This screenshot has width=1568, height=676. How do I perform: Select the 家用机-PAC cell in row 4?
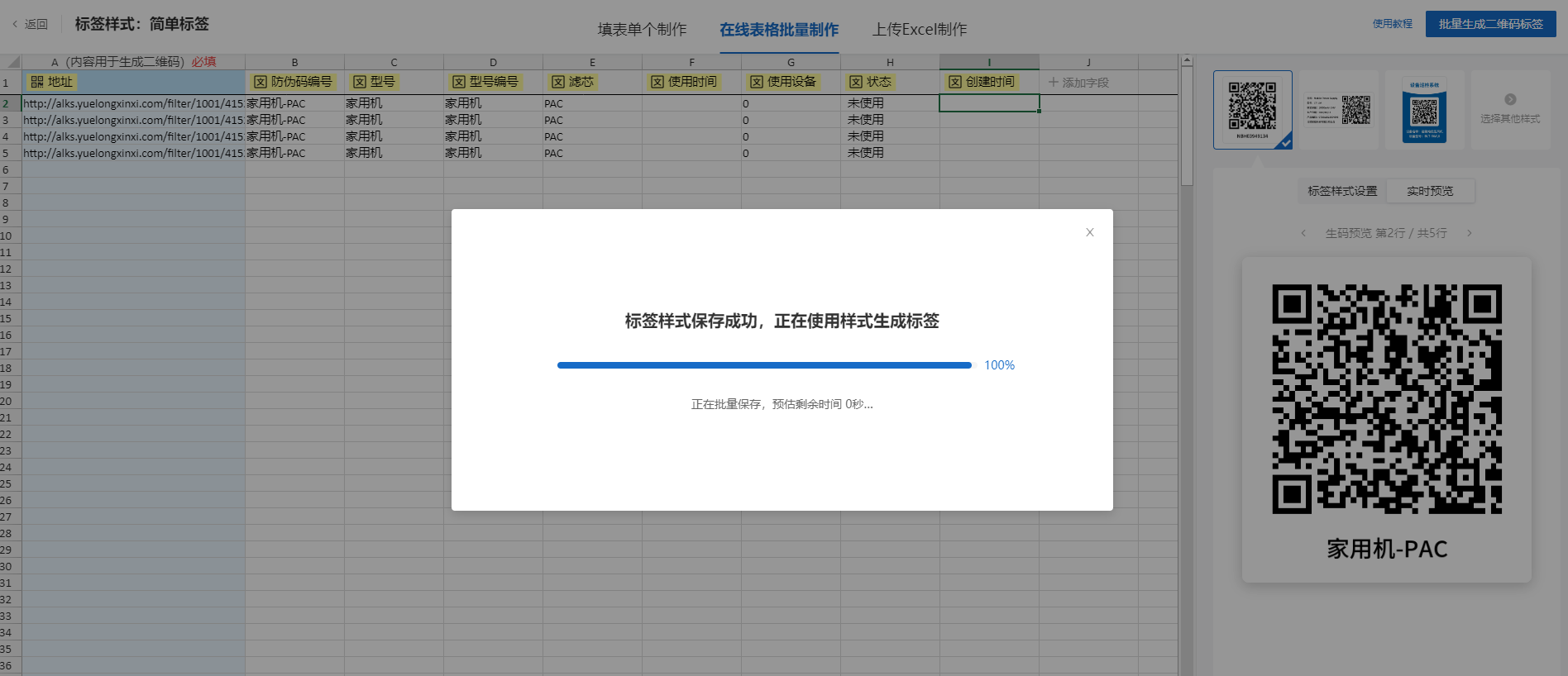294,136
